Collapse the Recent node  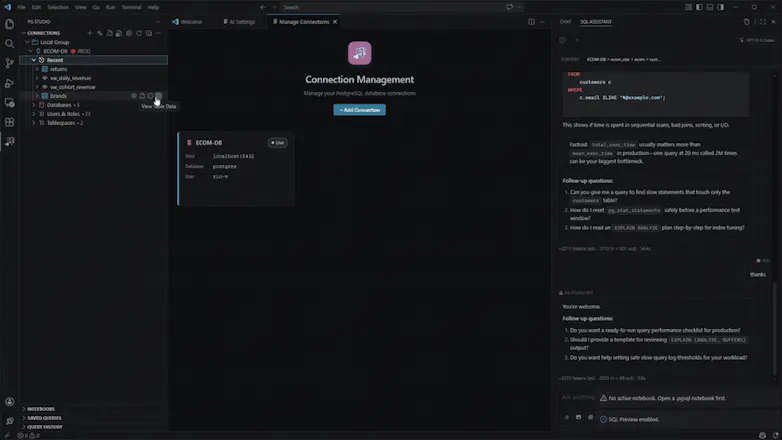34,60
